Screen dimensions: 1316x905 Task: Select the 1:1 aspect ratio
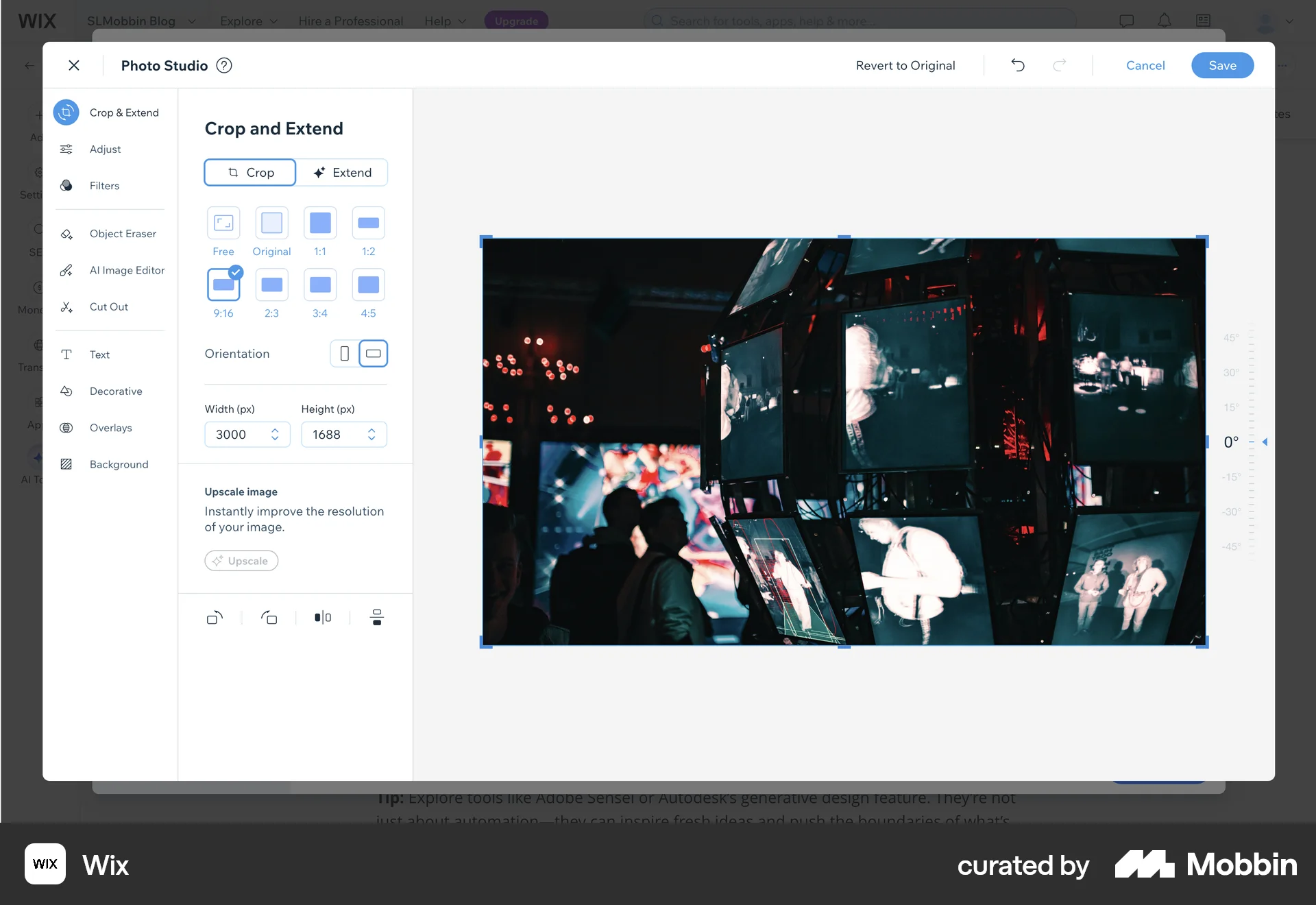tap(320, 223)
